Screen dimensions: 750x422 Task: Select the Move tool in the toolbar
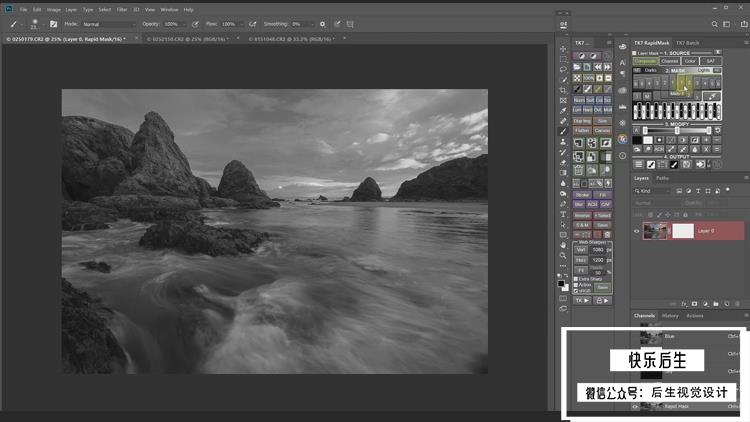[x=563, y=49]
